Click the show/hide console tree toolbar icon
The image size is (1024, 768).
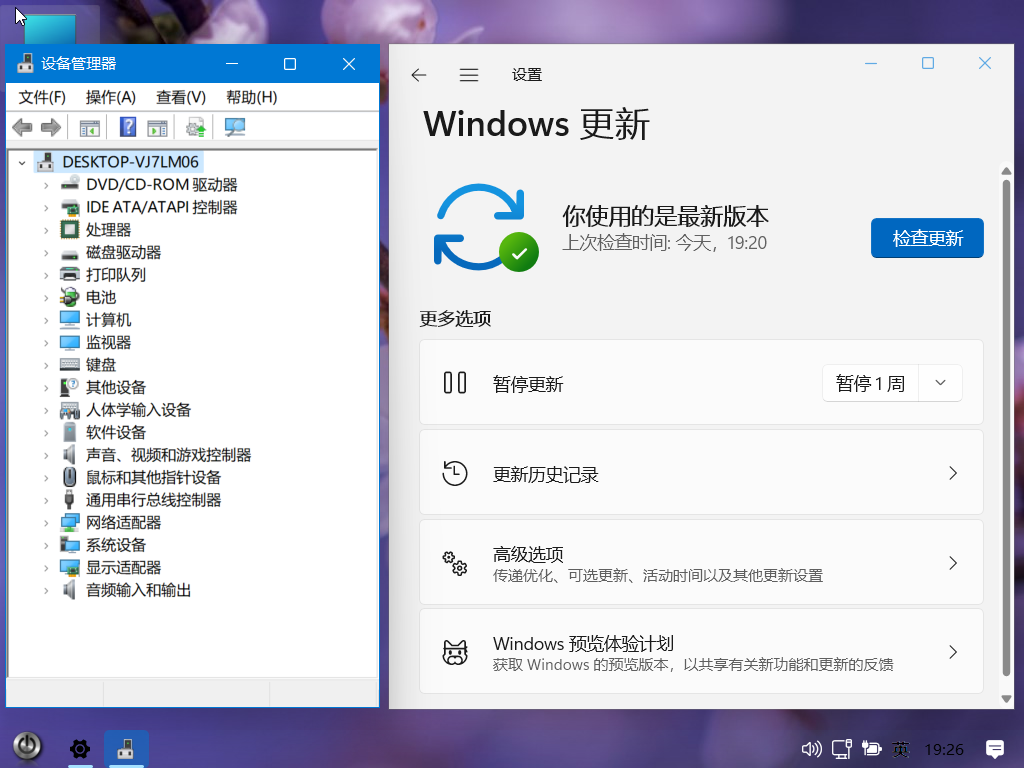(x=89, y=127)
